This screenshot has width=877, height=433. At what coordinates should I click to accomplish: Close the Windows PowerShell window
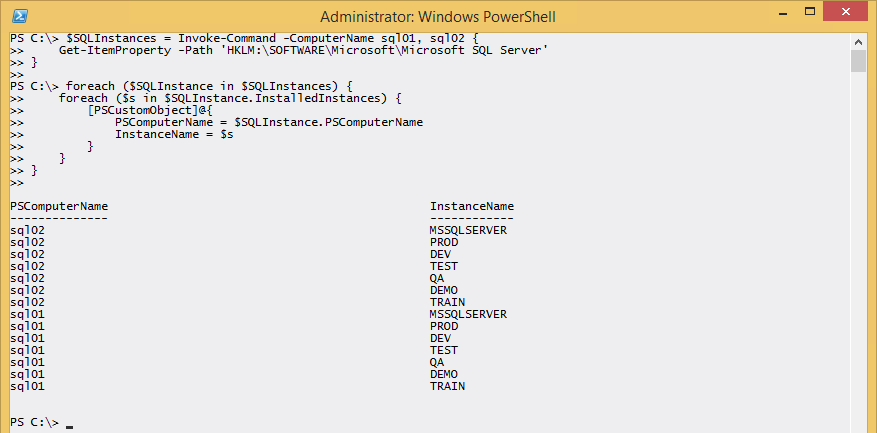[846, 15]
